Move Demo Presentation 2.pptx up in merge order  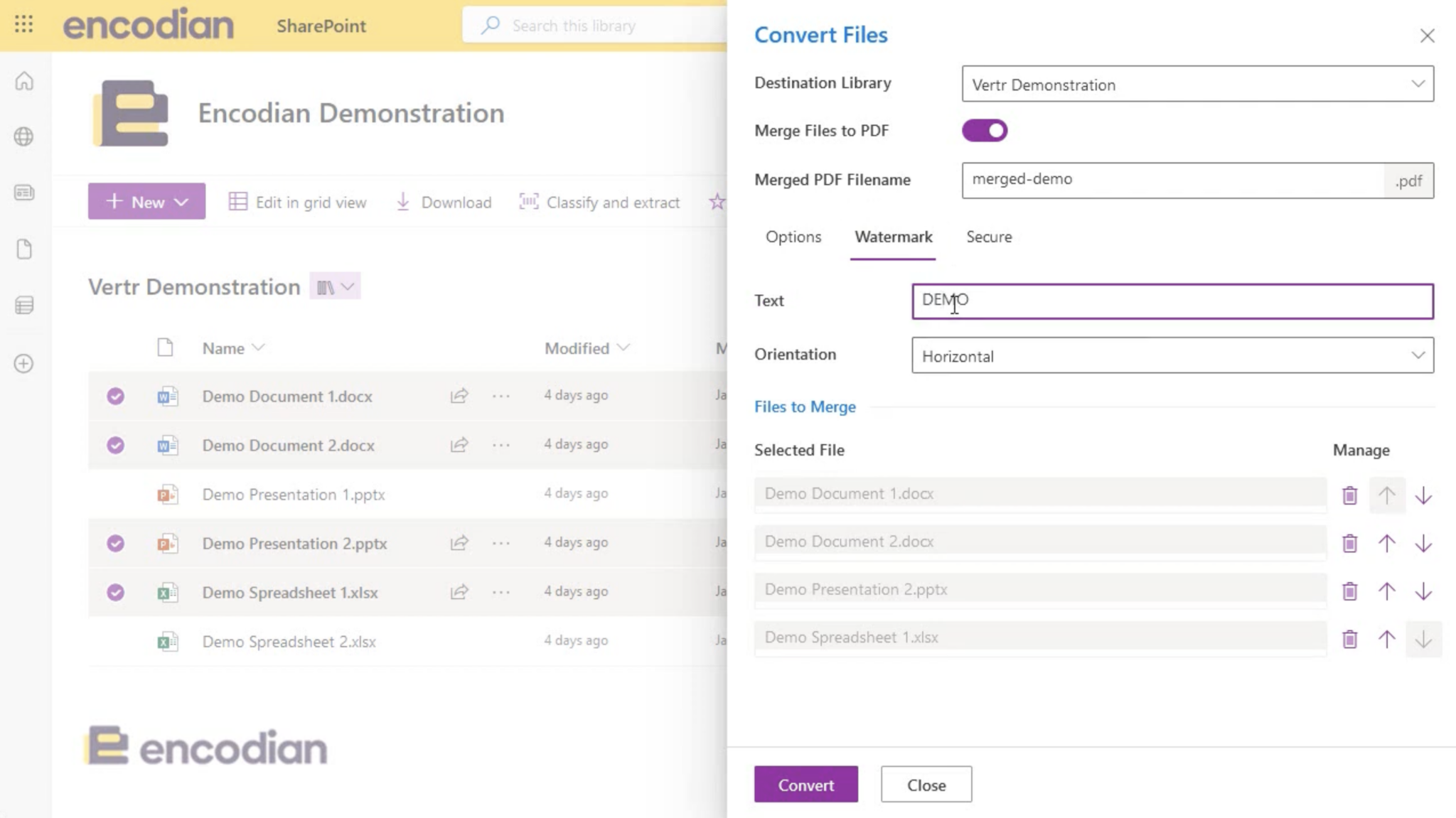1386,591
